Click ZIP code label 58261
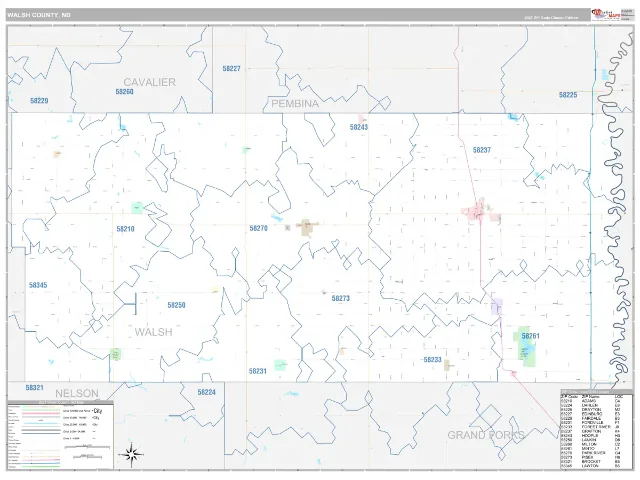 coord(530,336)
